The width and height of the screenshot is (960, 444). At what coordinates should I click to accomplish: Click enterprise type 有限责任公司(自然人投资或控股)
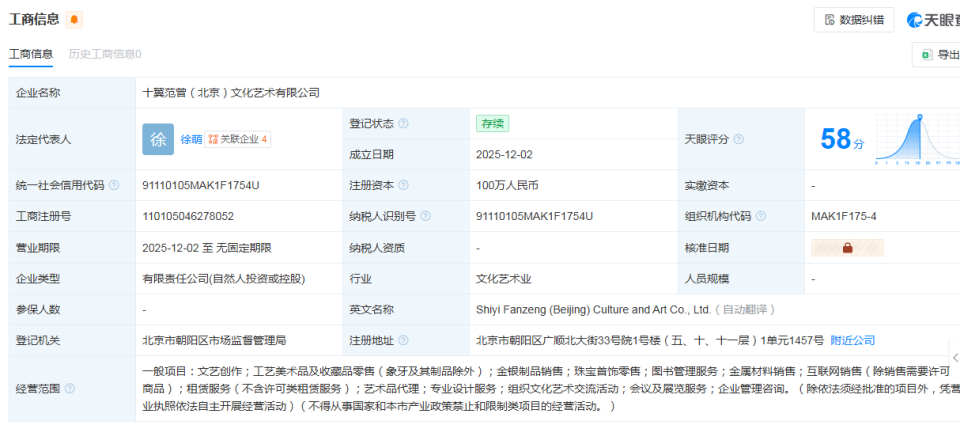coord(223,279)
